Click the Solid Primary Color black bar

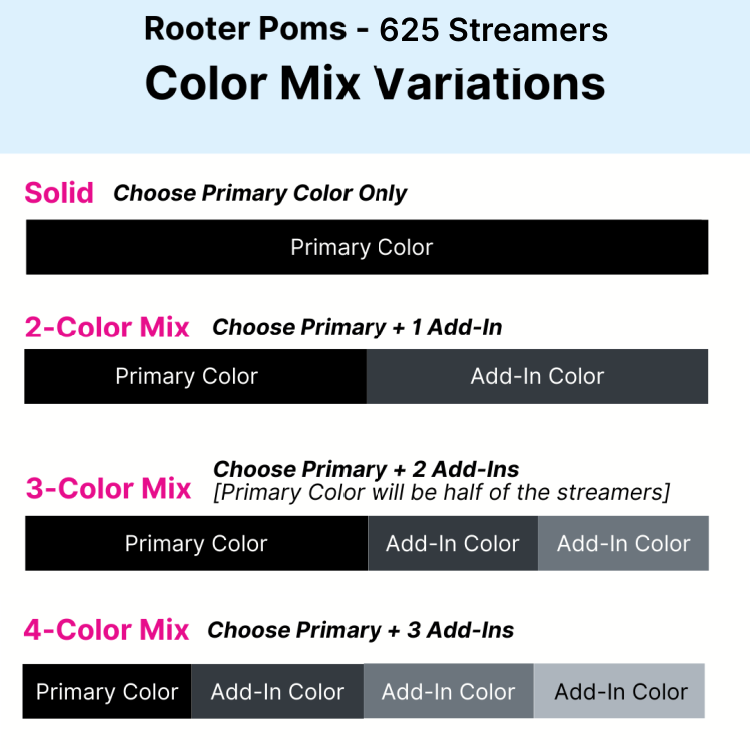pyautogui.click(x=367, y=247)
